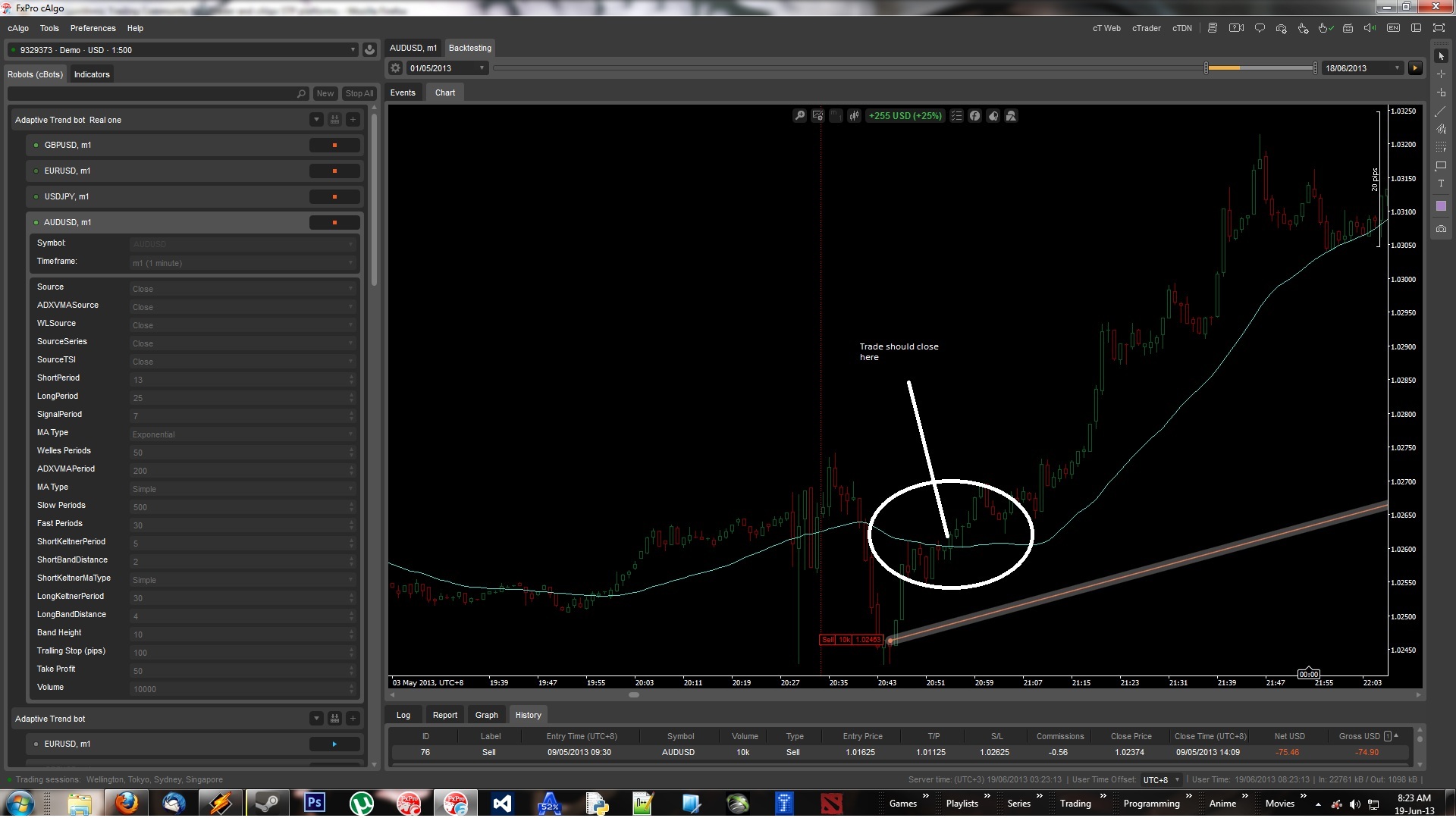Take a chart screenshot with camera icon
This screenshot has width=1456, height=818.
pos(1441,229)
